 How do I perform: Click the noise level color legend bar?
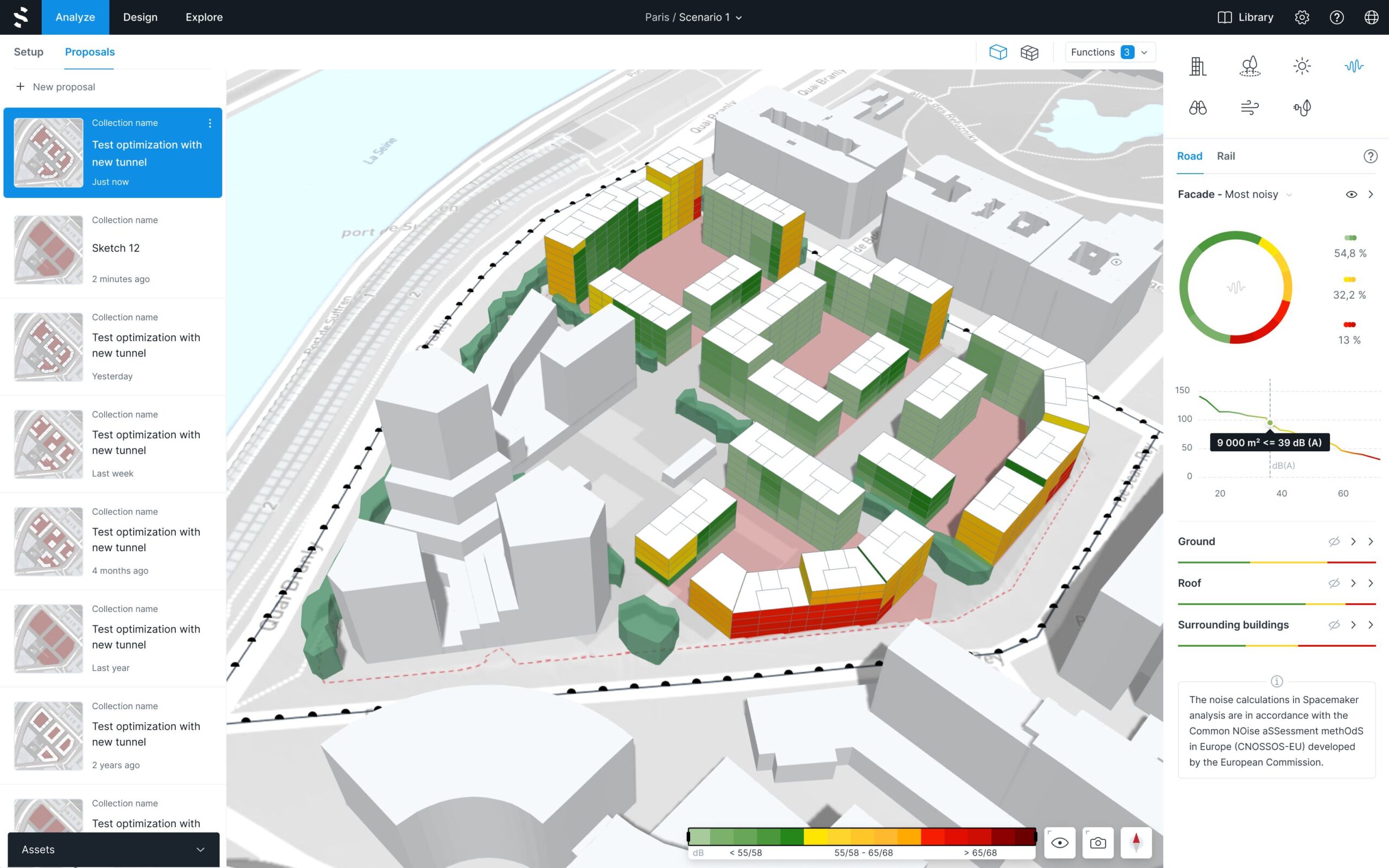coord(862,837)
